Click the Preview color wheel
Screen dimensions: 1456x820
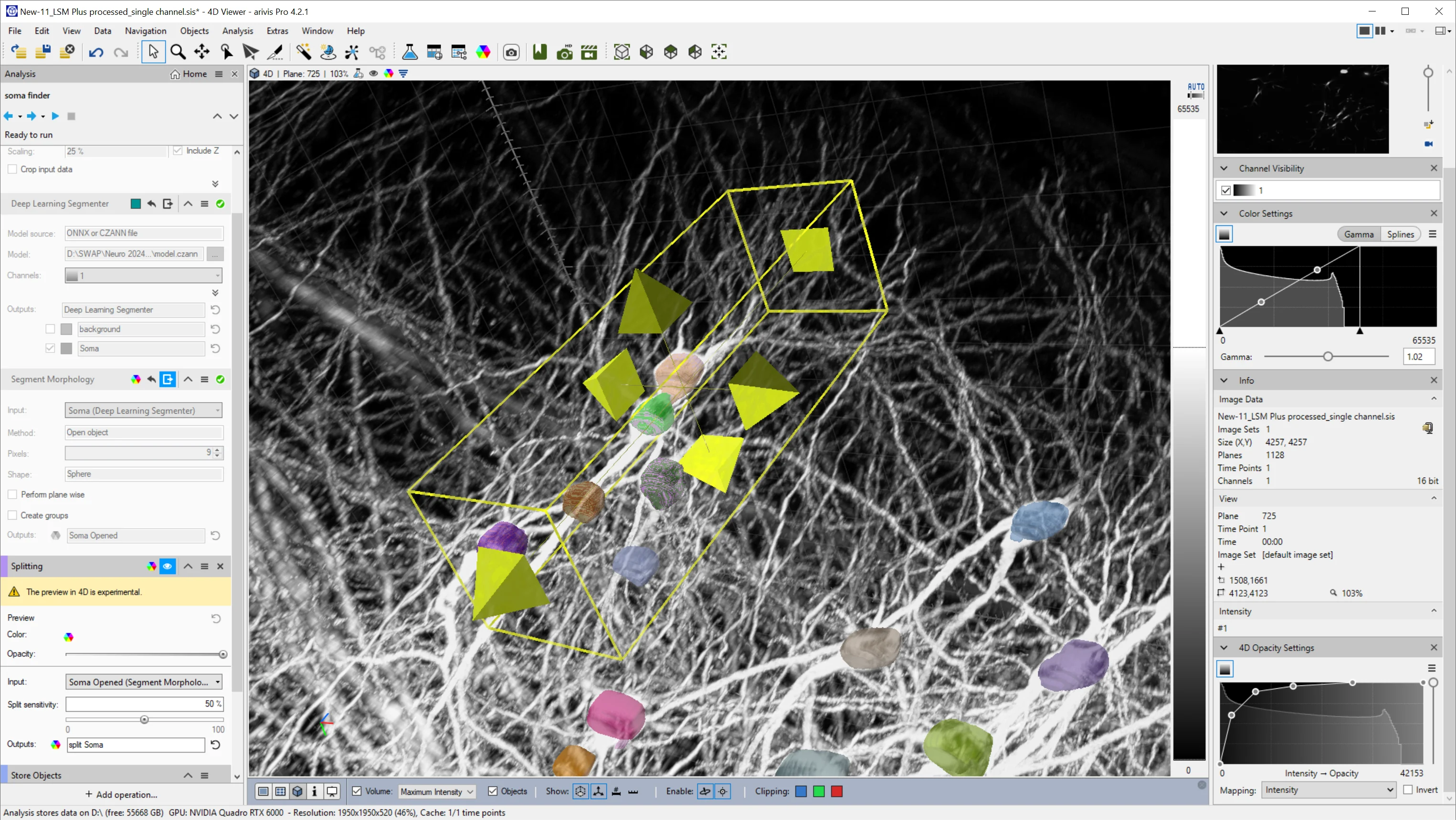coord(68,637)
